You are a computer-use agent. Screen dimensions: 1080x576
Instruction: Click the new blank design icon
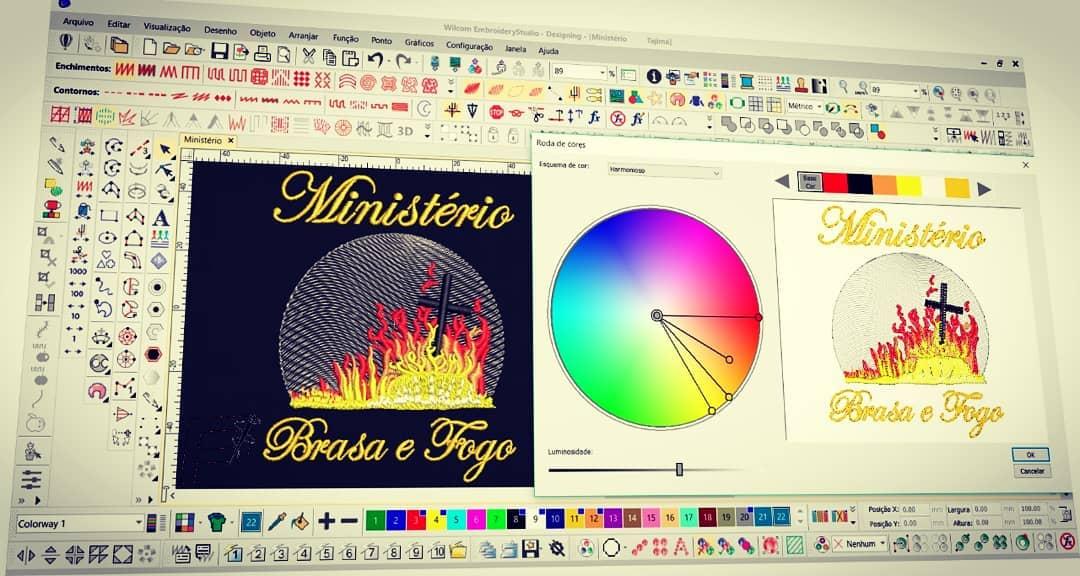pyautogui.click(x=149, y=47)
